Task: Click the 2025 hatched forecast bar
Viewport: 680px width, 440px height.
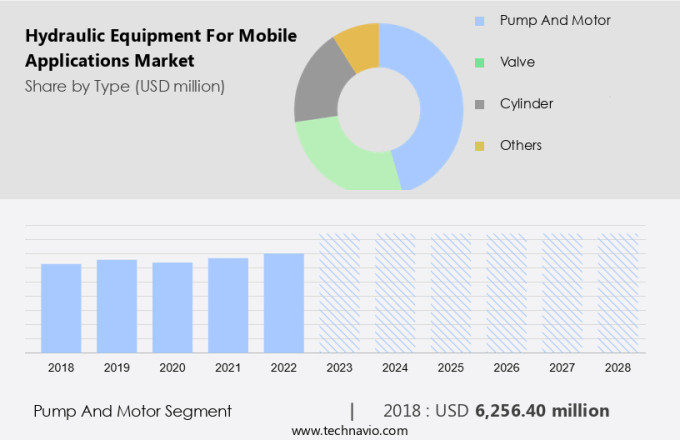Action: [x=450, y=293]
